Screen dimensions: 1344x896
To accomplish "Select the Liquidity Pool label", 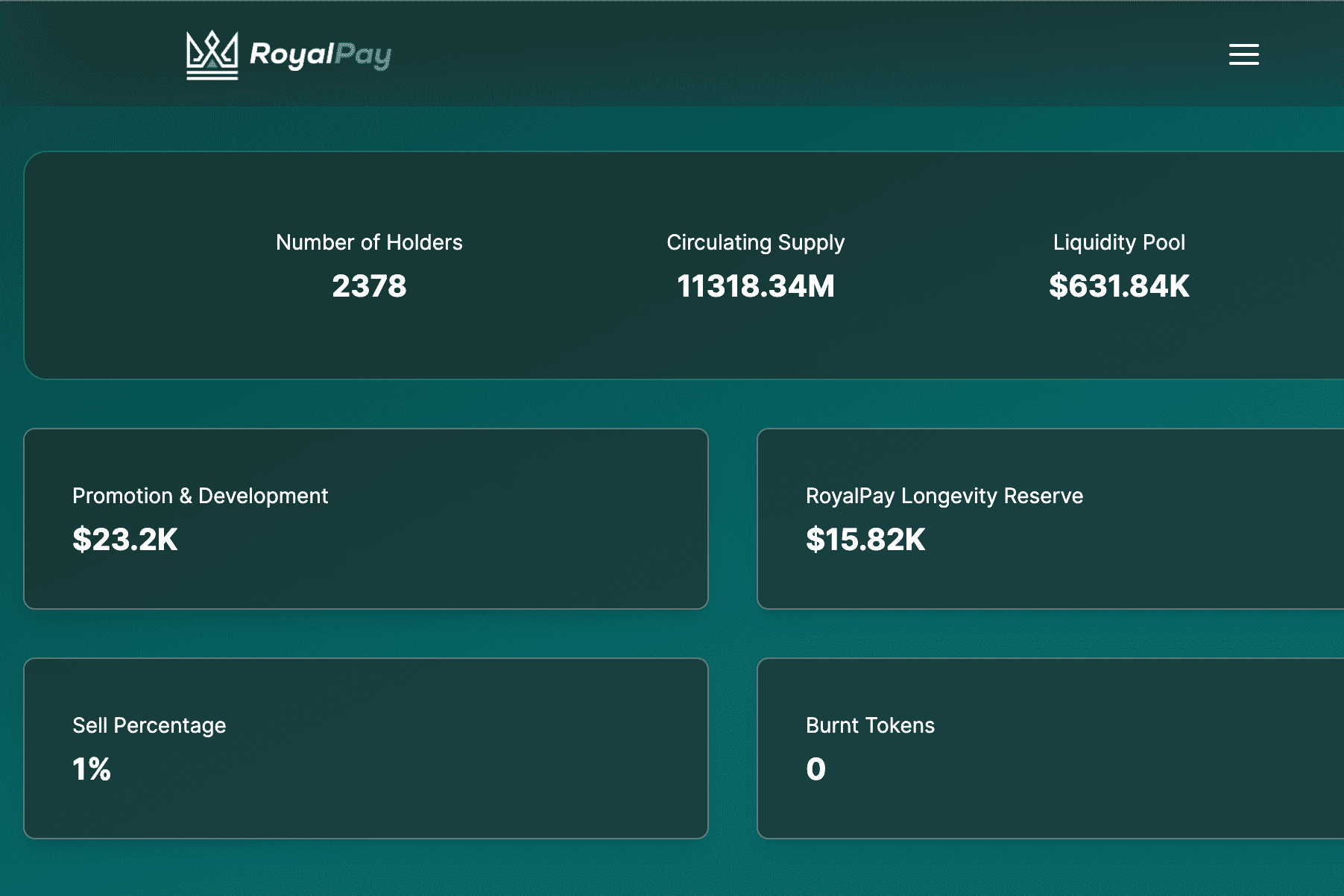I will (1118, 242).
